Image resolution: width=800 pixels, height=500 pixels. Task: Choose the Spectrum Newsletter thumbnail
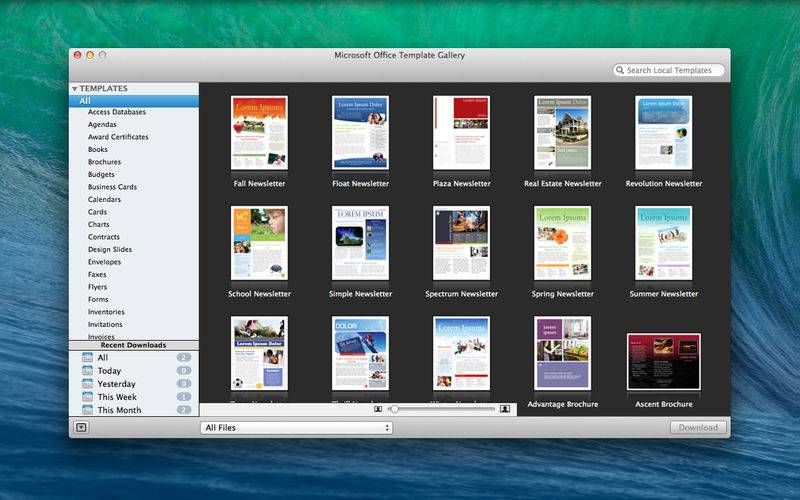[x=461, y=243]
